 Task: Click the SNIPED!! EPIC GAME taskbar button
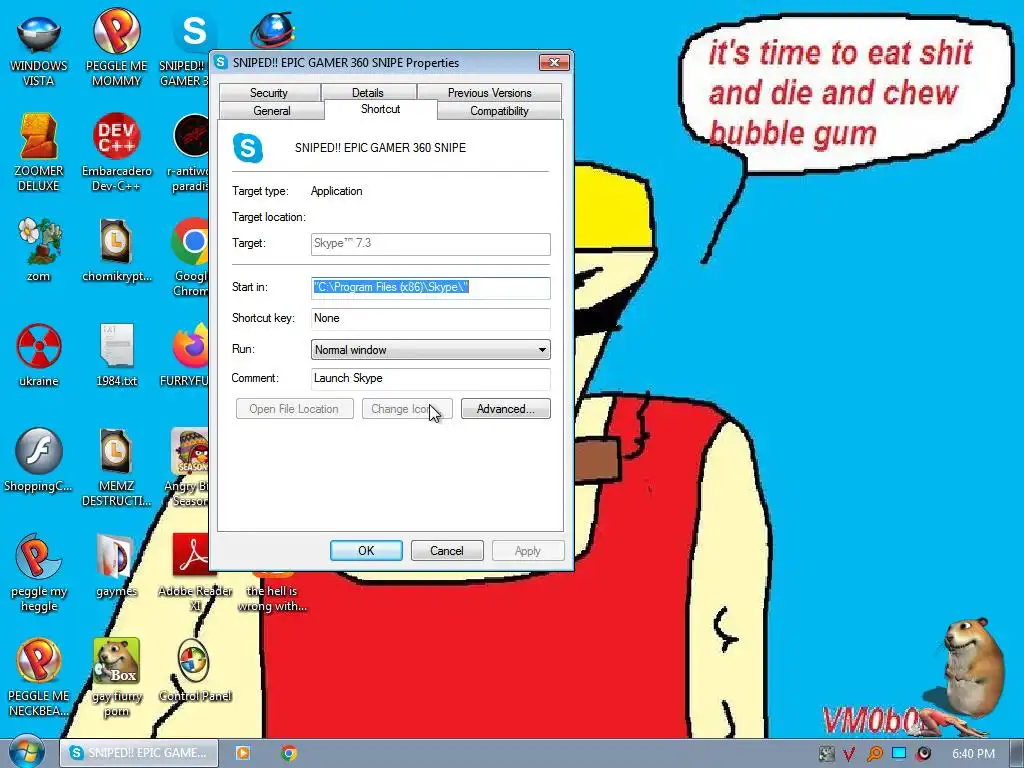(138, 753)
